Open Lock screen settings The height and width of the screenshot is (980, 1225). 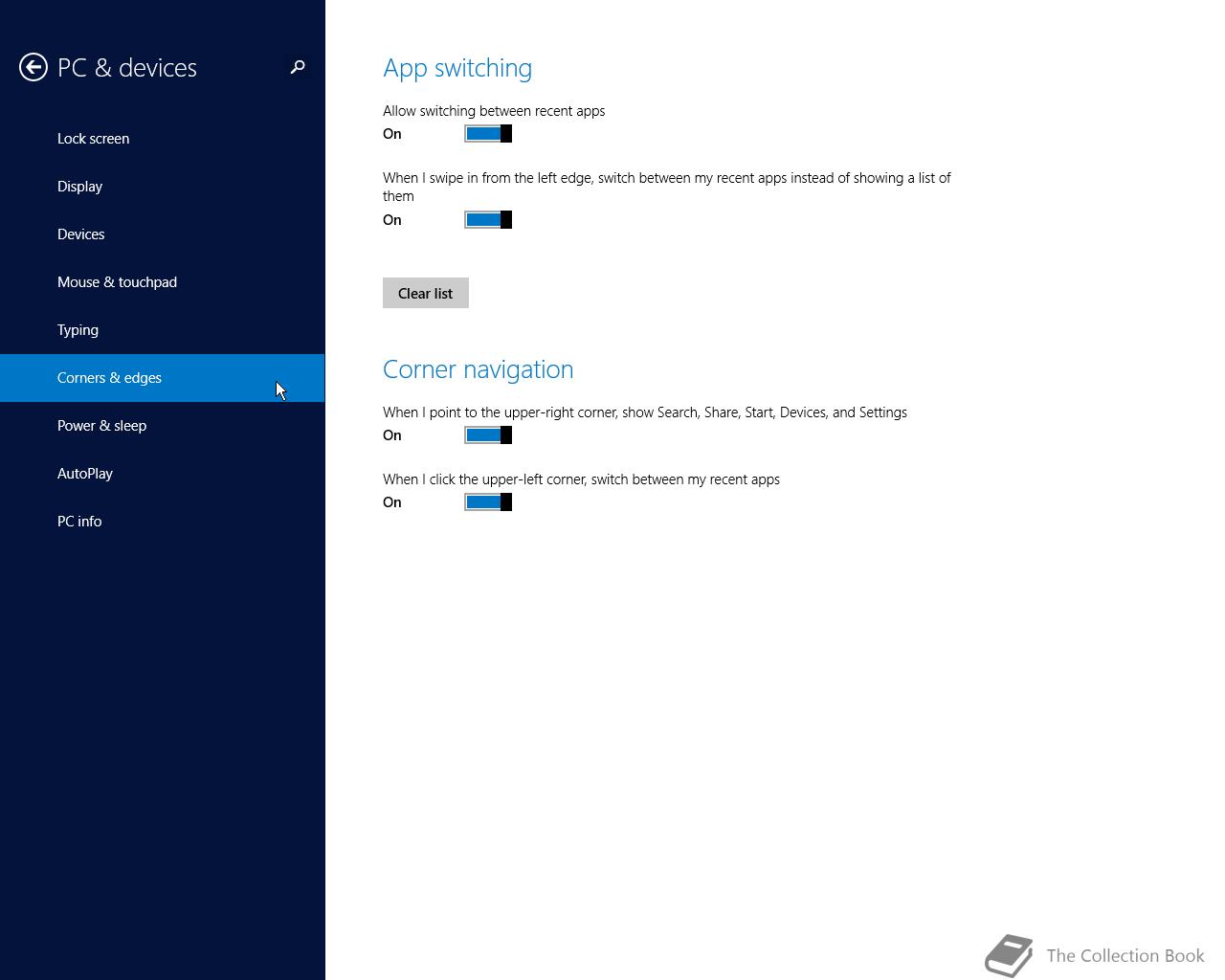point(163,139)
